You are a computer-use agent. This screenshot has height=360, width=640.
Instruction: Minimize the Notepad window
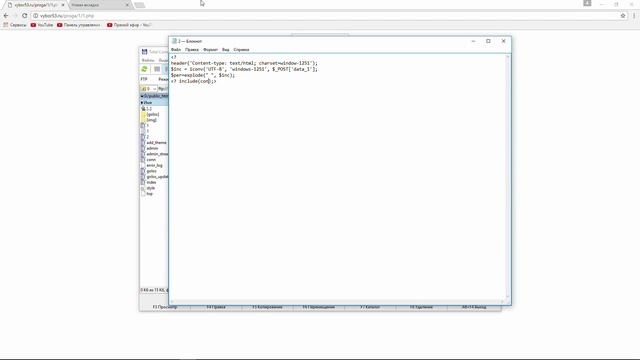click(x=473, y=41)
